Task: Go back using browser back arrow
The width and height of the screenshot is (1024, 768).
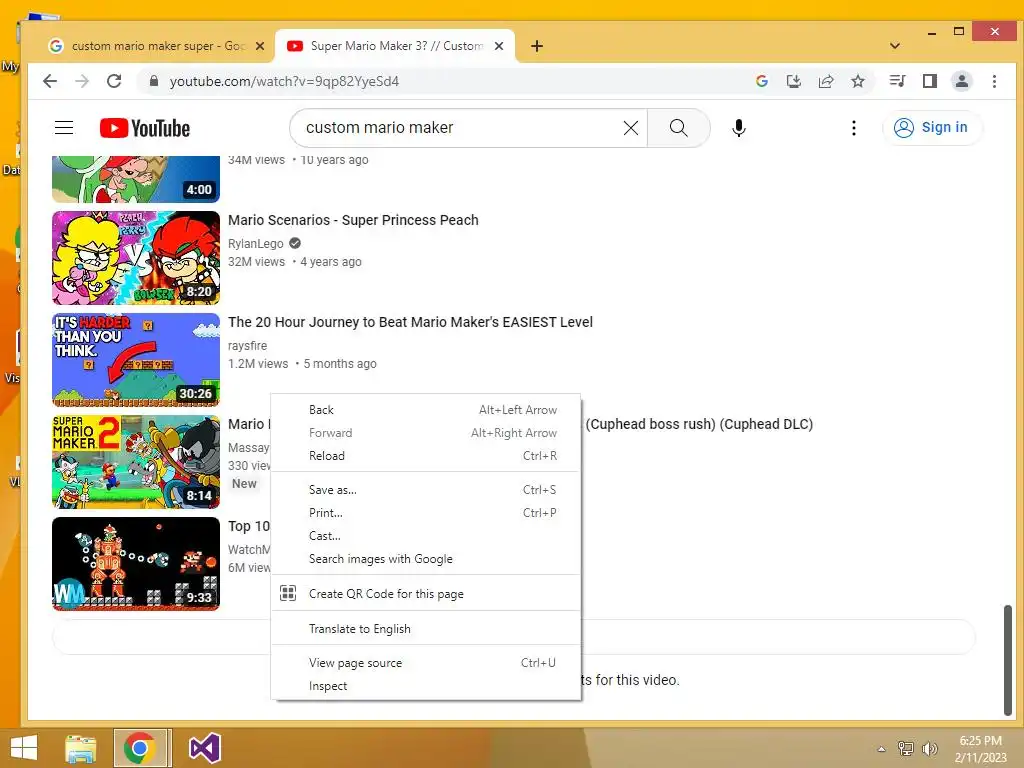Action: [x=50, y=81]
